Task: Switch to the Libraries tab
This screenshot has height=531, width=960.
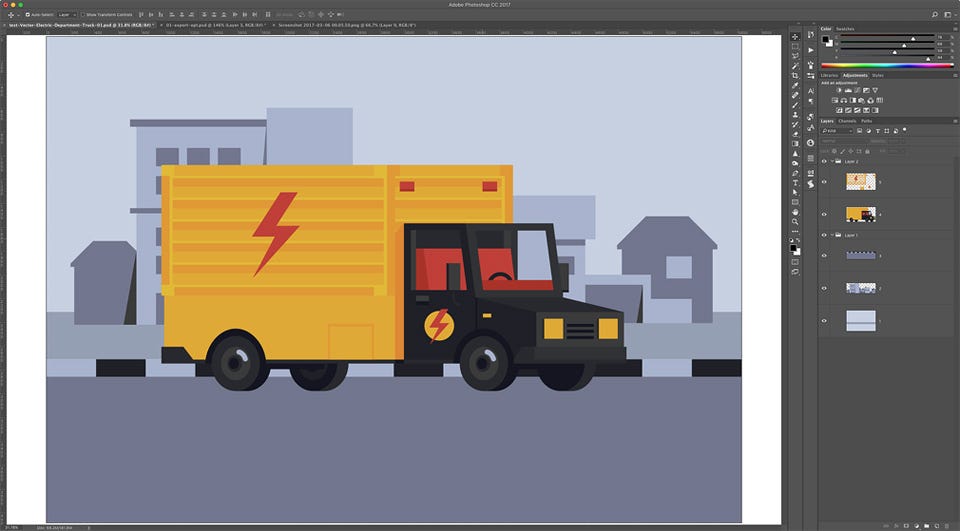Action: (829, 75)
